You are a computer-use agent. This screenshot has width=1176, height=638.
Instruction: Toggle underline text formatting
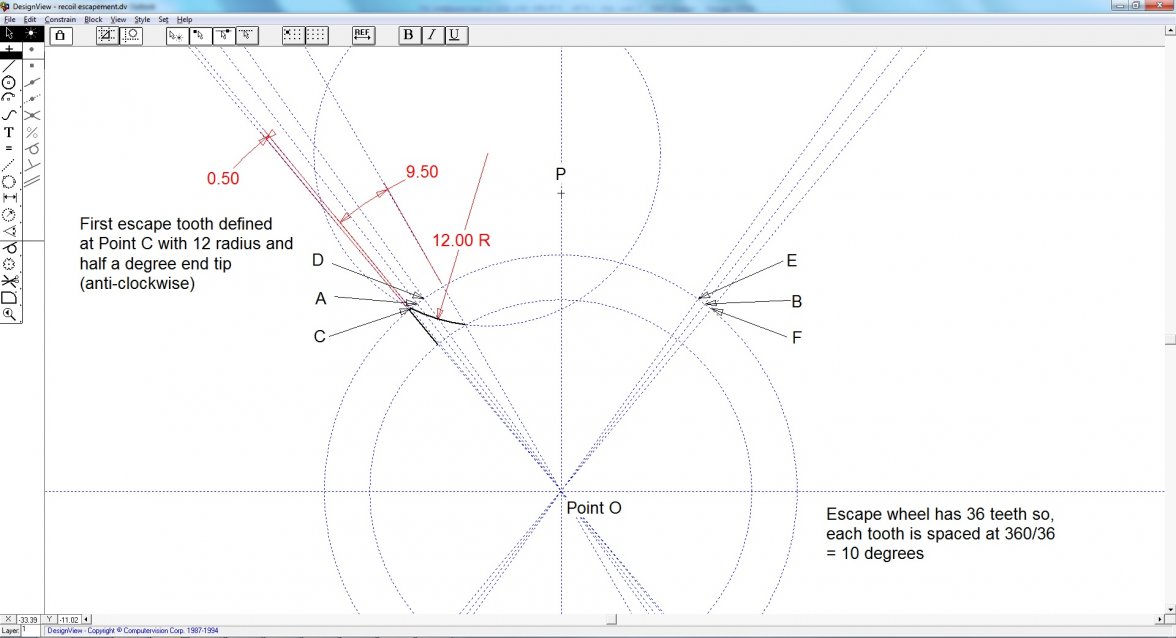[x=454, y=35]
